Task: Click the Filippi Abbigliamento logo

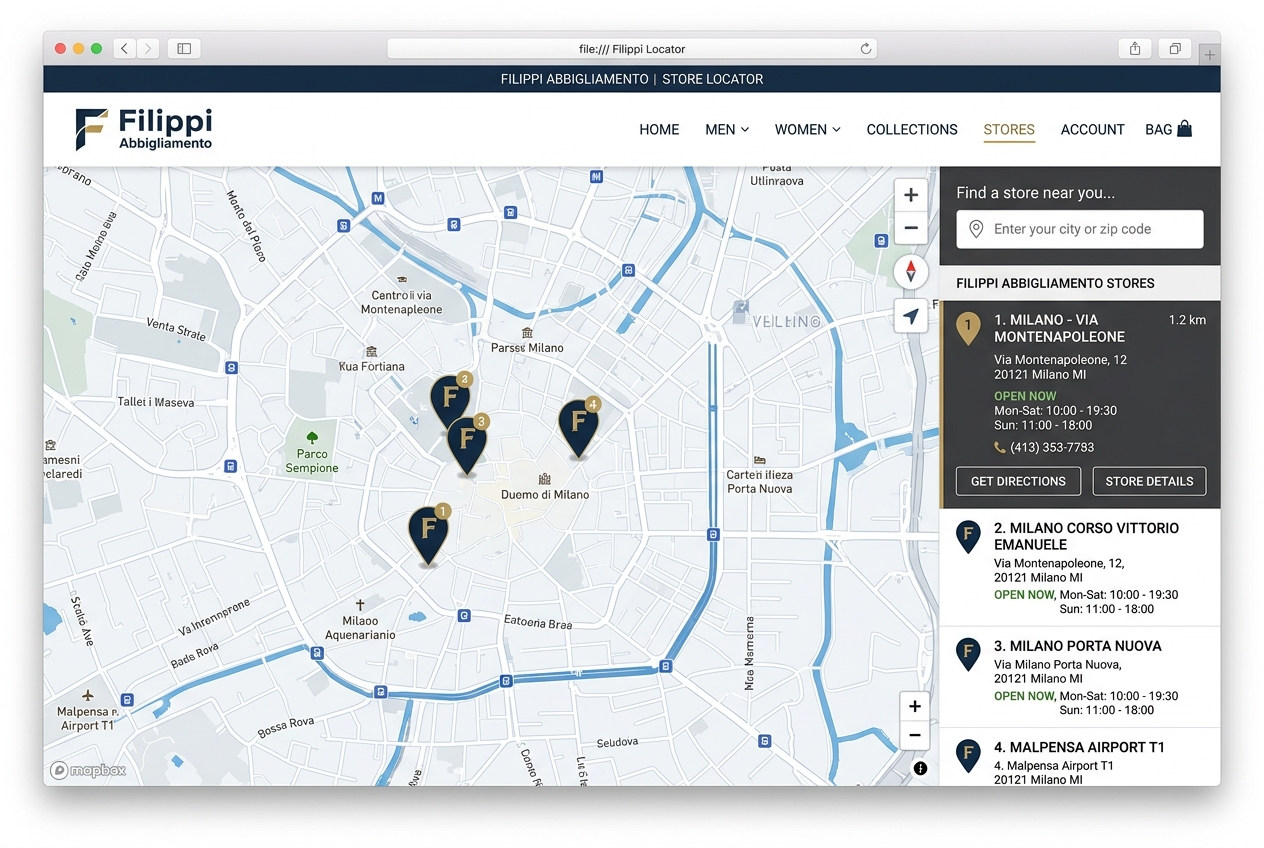Action: (x=144, y=129)
